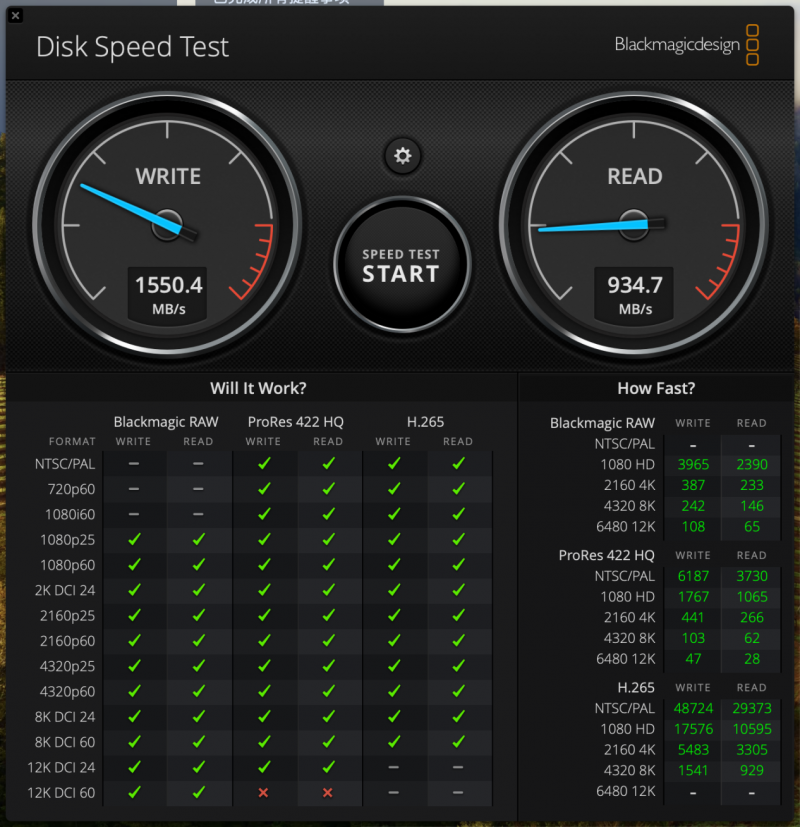800x827 pixels.
Task: Close the Disk Speed Test window
Action: tap(15, 15)
